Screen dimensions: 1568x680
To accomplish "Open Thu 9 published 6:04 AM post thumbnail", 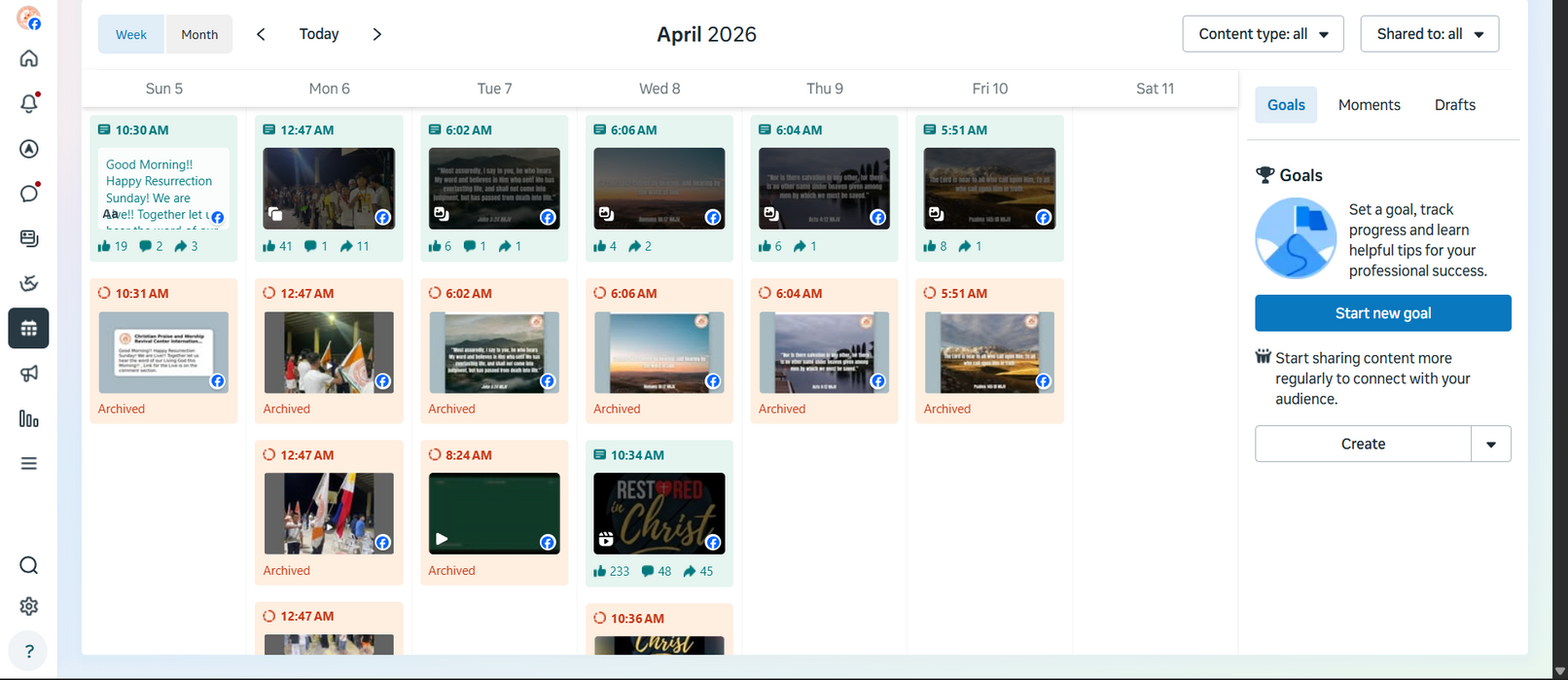I will click(825, 189).
